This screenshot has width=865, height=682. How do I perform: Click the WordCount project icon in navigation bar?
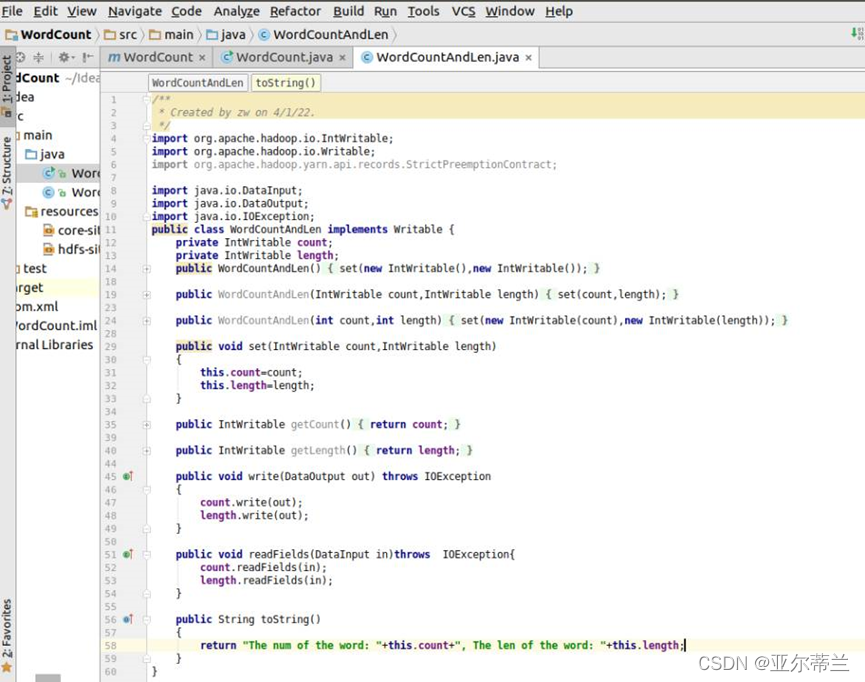click(11, 35)
